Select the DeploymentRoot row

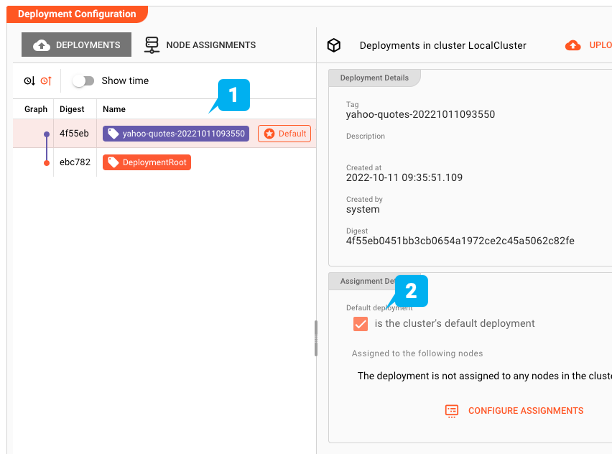pos(147,162)
